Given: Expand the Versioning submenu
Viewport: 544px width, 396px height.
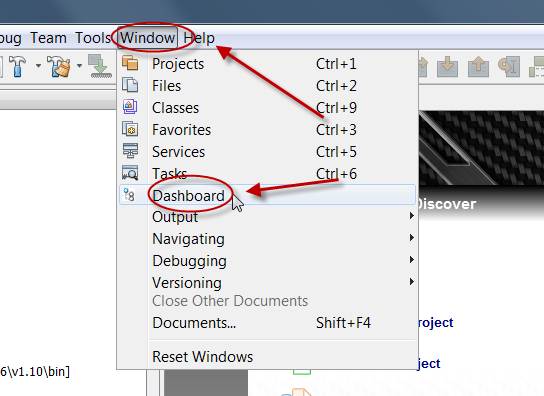Looking at the screenshot, I should 267,282.
